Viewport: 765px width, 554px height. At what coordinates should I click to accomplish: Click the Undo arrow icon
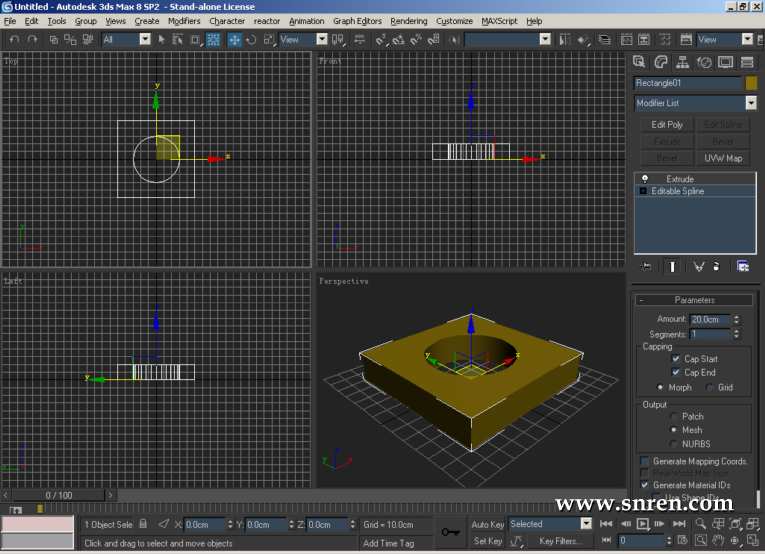15,40
